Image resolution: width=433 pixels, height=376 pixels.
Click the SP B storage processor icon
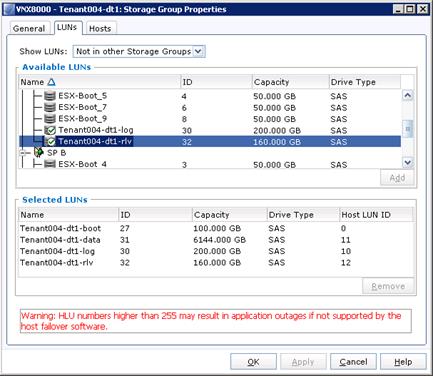(x=39, y=152)
